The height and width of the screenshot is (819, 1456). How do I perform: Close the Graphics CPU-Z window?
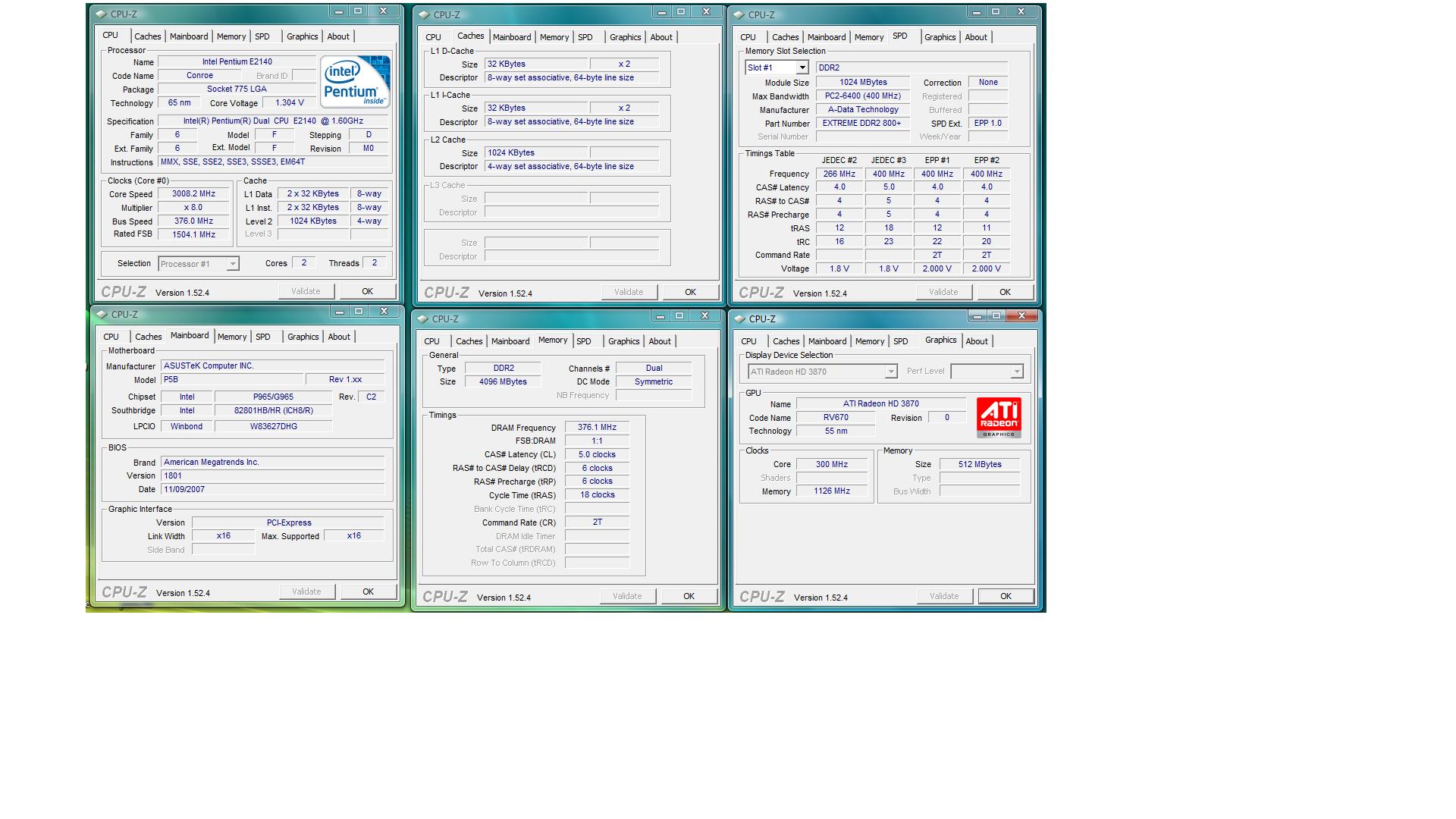click(x=1021, y=316)
